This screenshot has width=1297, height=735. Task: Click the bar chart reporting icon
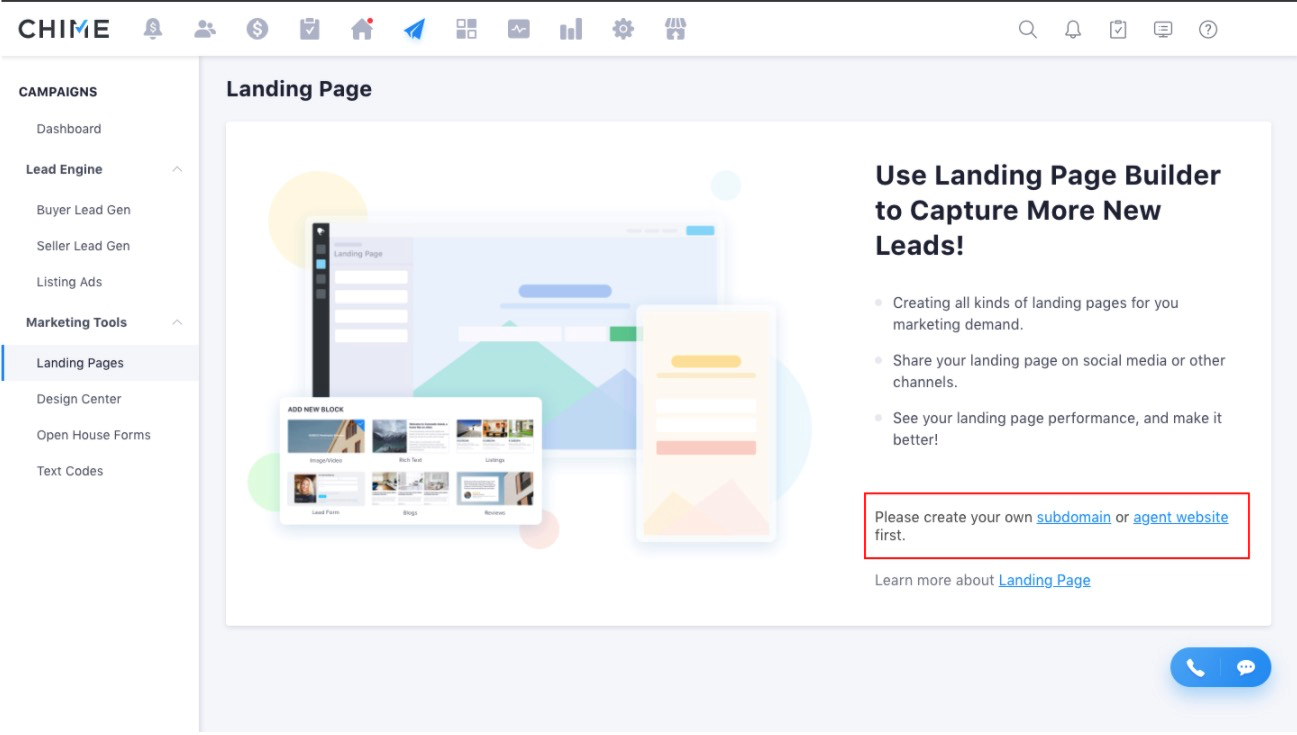coord(571,29)
